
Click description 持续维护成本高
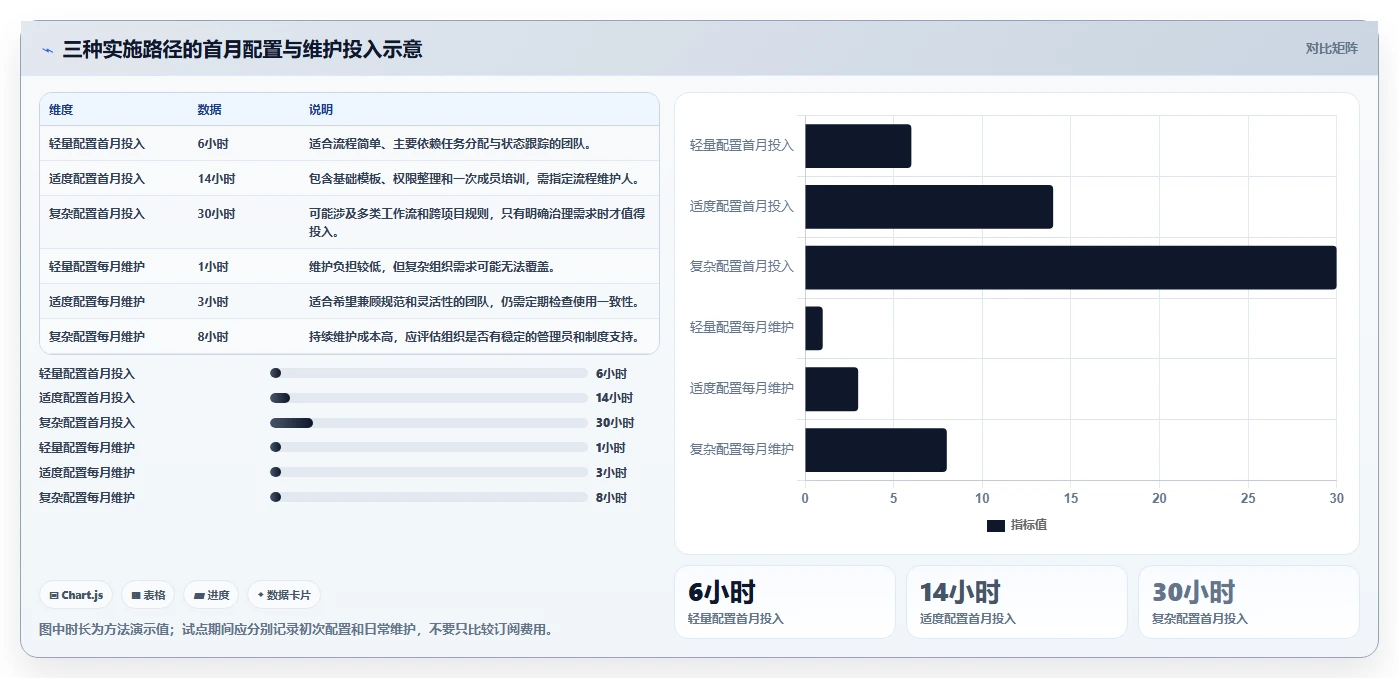click(x=474, y=337)
